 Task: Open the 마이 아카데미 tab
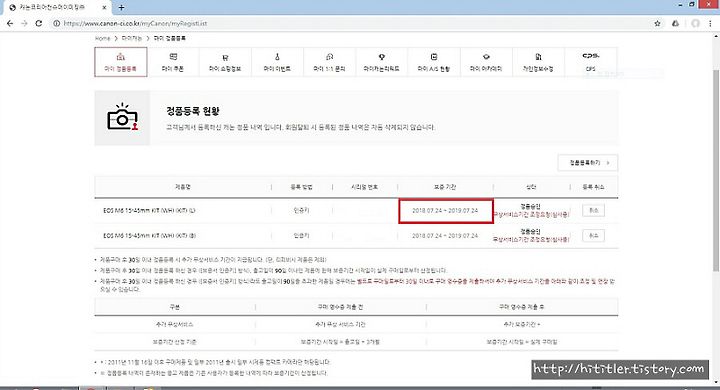[x=486, y=62]
